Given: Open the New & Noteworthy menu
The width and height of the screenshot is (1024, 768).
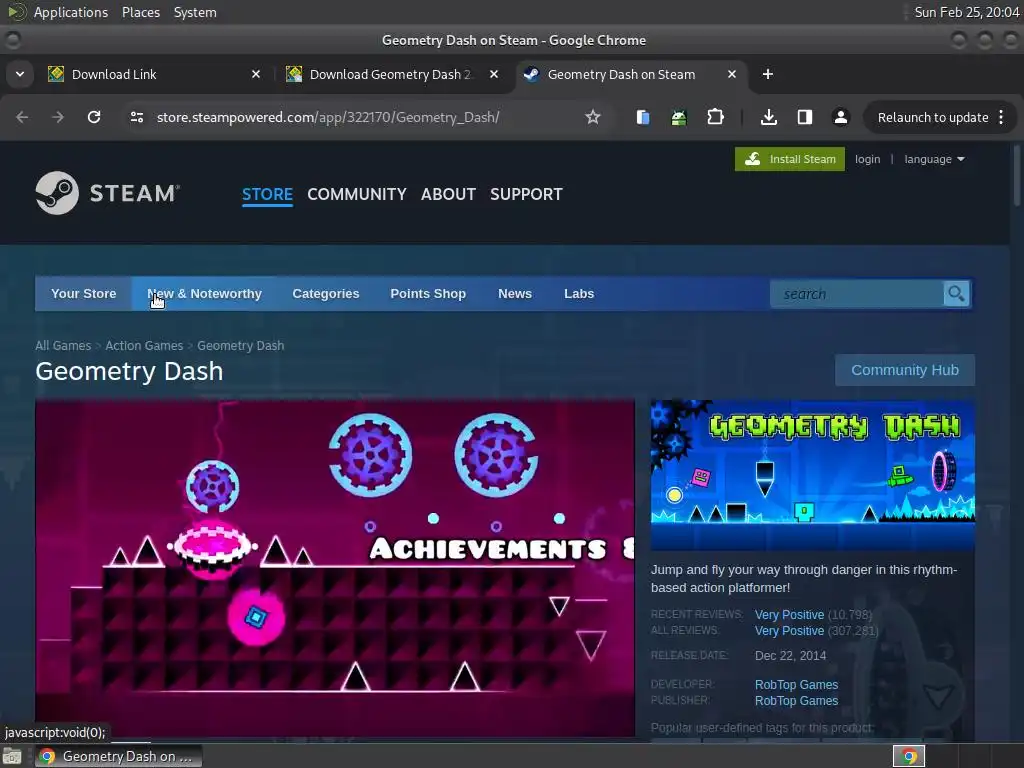Looking at the screenshot, I should pos(204,294).
